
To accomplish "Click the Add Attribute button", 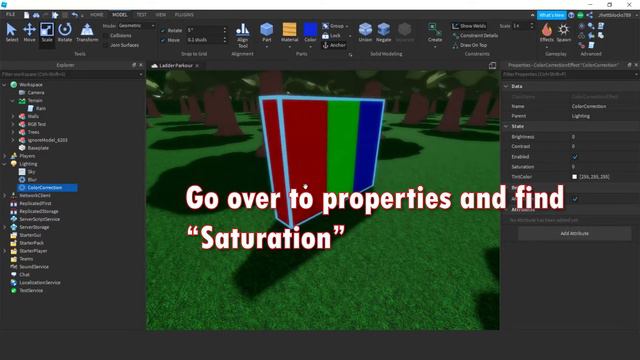I will tap(574, 233).
